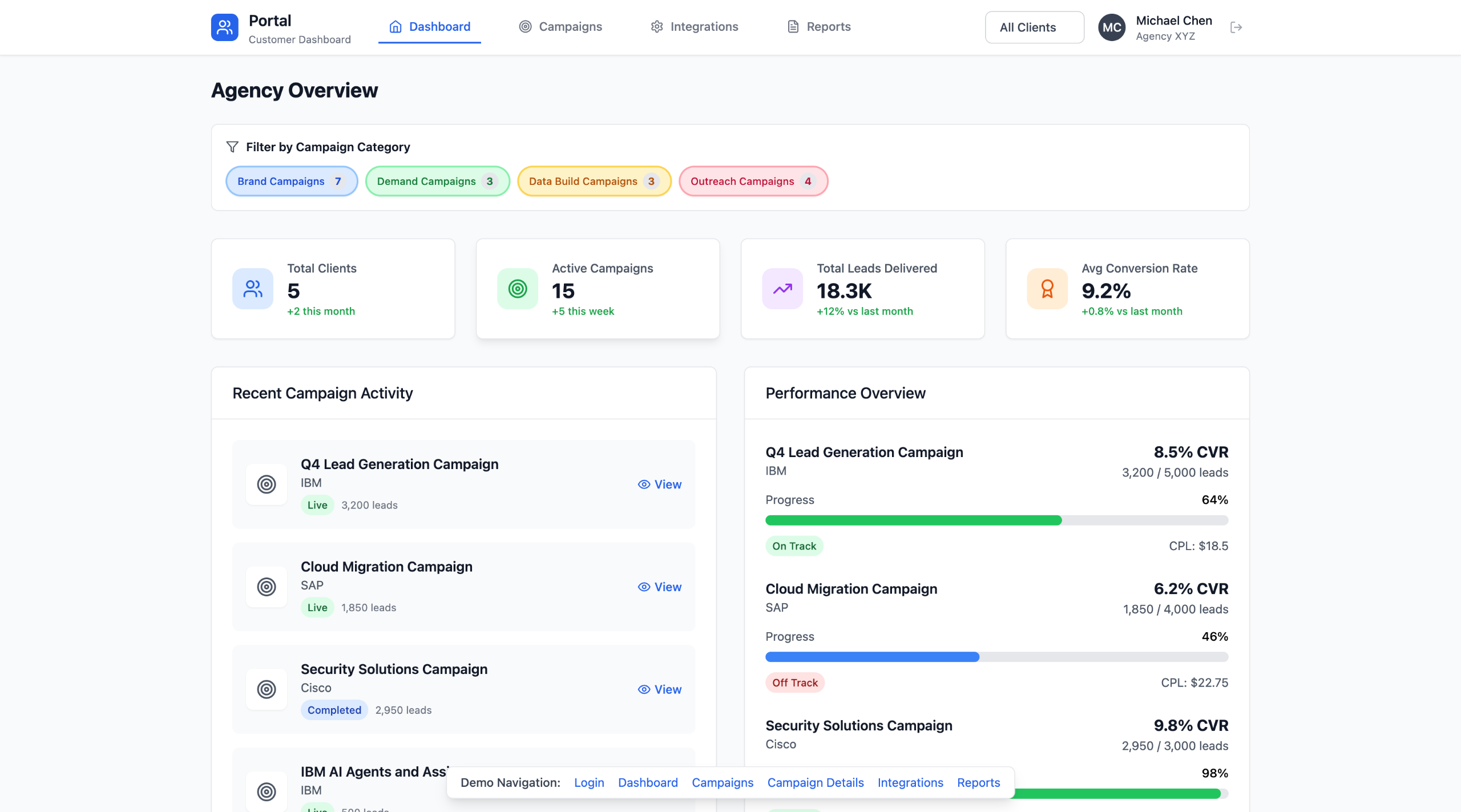Click the logout arrow icon

[1236, 27]
